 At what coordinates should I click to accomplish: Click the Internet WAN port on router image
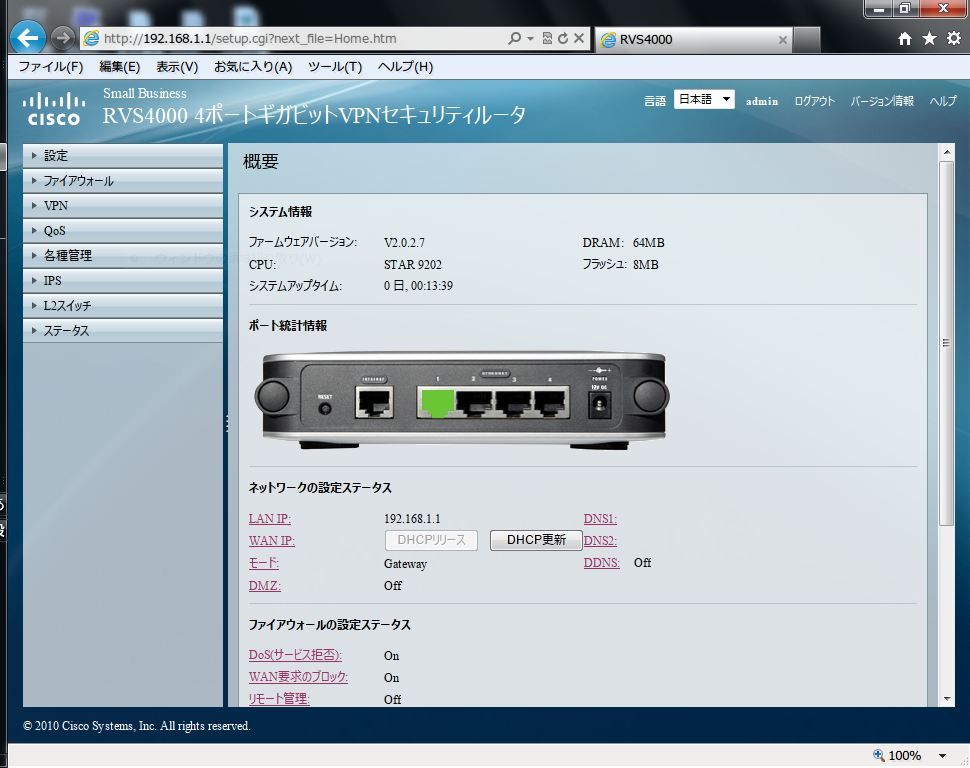(x=374, y=403)
